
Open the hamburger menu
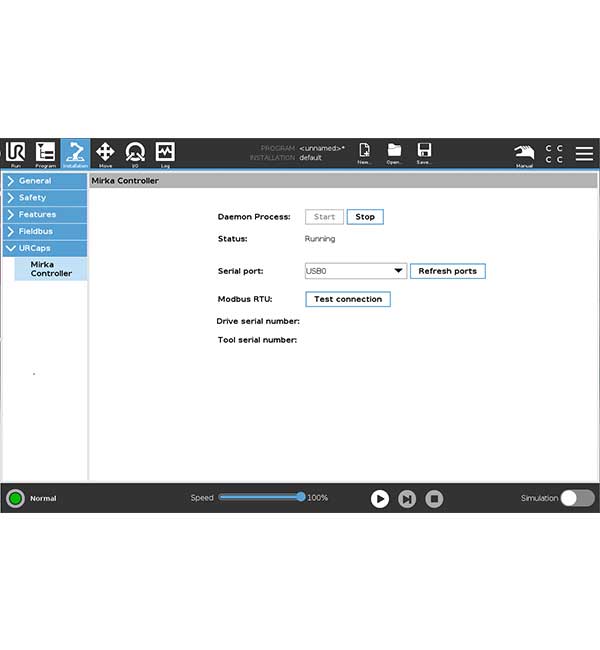click(x=584, y=153)
